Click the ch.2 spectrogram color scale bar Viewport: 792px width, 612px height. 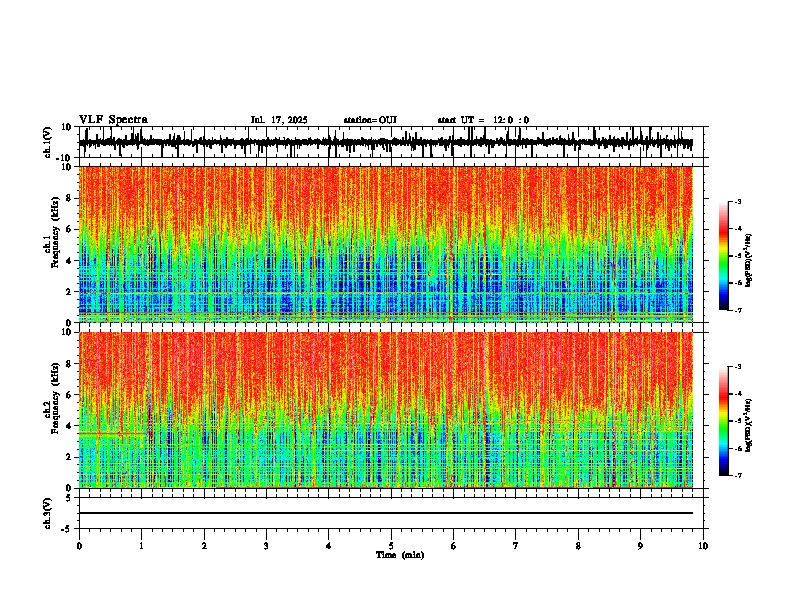click(x=723, y=421)
